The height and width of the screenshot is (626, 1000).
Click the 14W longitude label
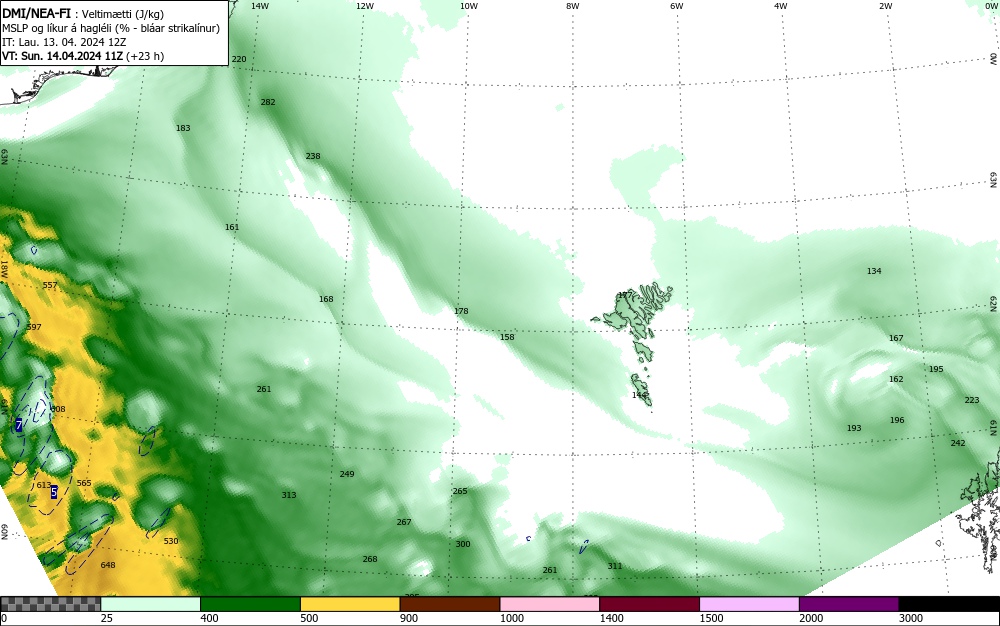pyautogui.click(x=260, y=6)
